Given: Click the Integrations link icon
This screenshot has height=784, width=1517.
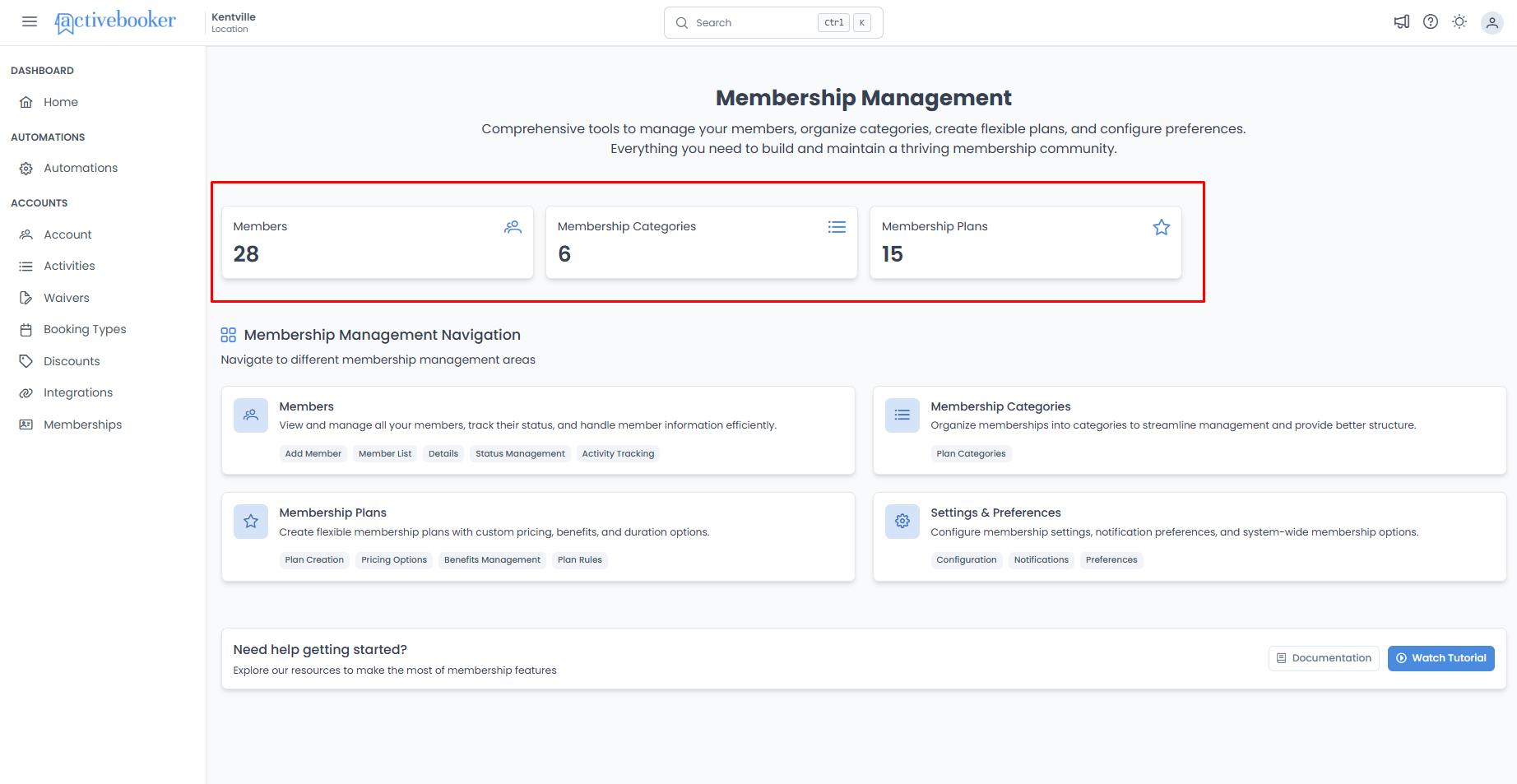Looking at the screenshot, I should point(26,392).
